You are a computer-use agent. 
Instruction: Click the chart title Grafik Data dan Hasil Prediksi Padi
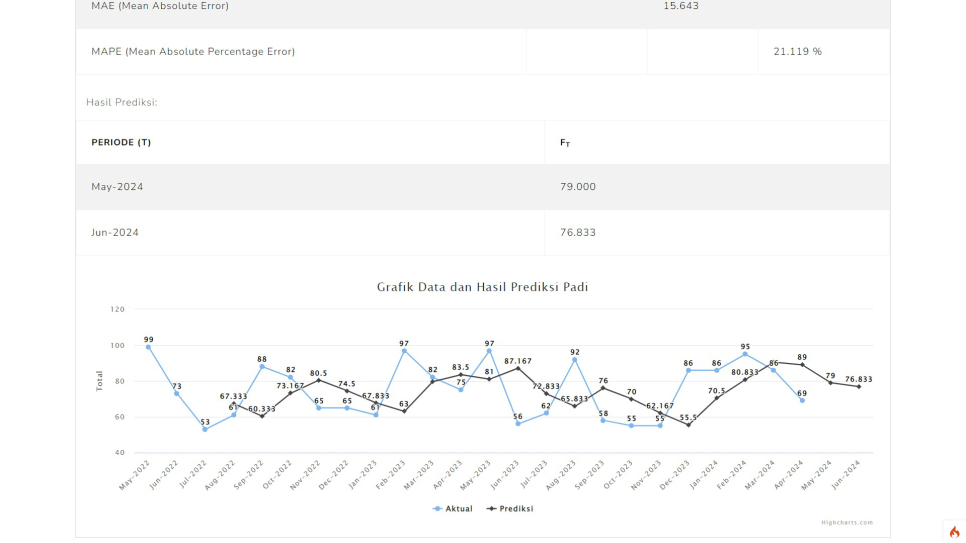pos(482,286)
